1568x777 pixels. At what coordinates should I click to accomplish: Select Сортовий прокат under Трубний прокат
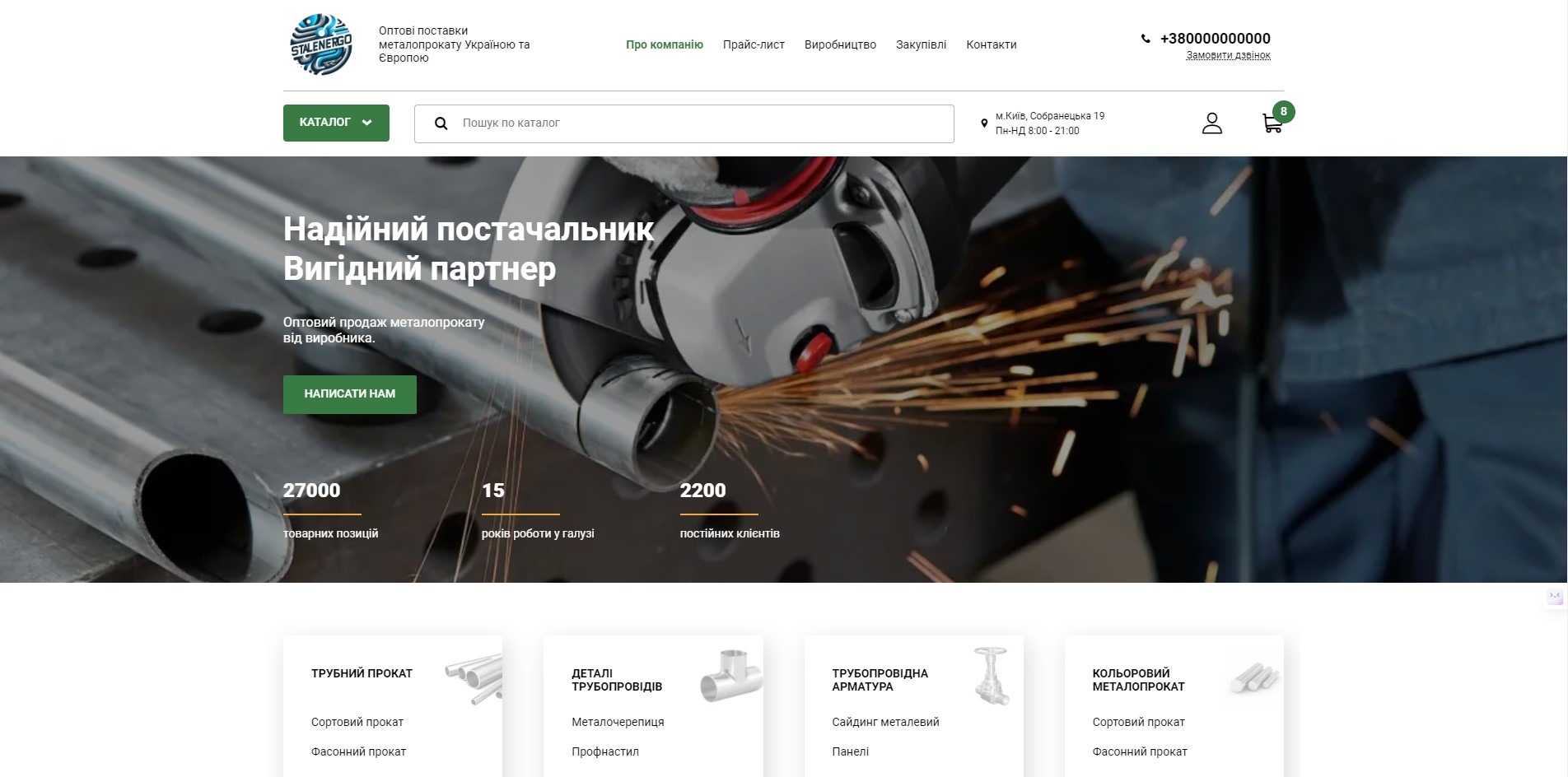coord(357,722)
